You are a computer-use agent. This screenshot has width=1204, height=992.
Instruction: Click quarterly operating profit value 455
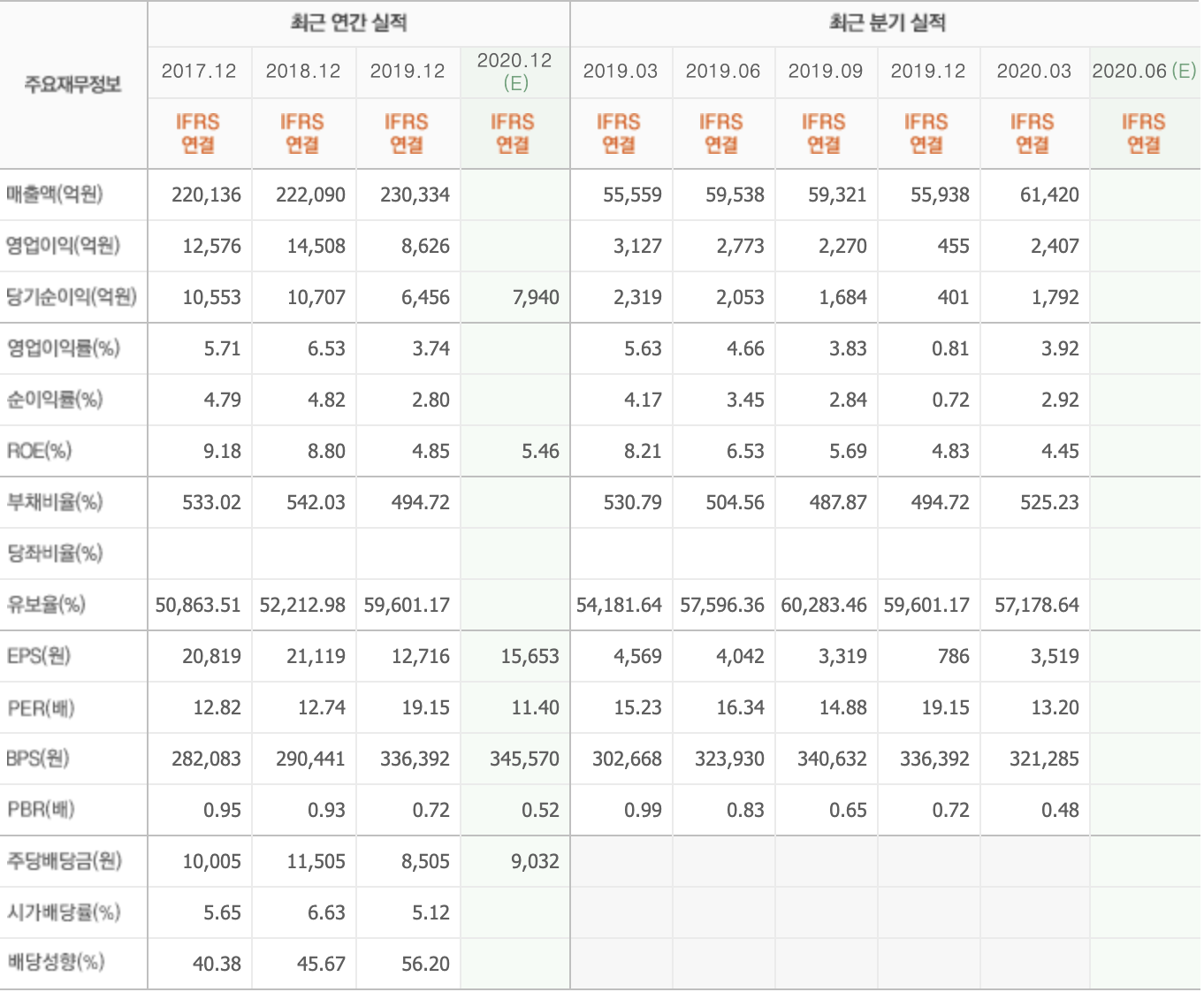point(953,247)
